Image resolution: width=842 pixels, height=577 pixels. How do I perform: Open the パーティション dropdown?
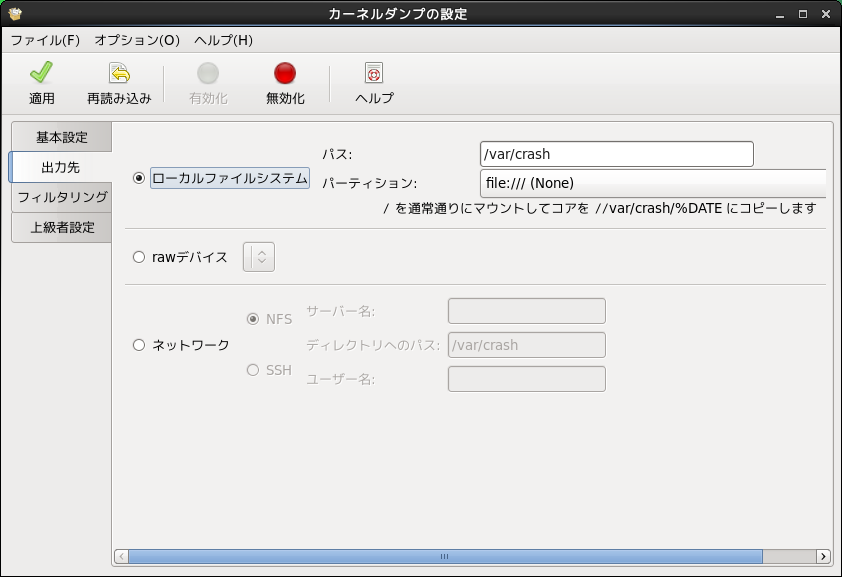[652, 183]
